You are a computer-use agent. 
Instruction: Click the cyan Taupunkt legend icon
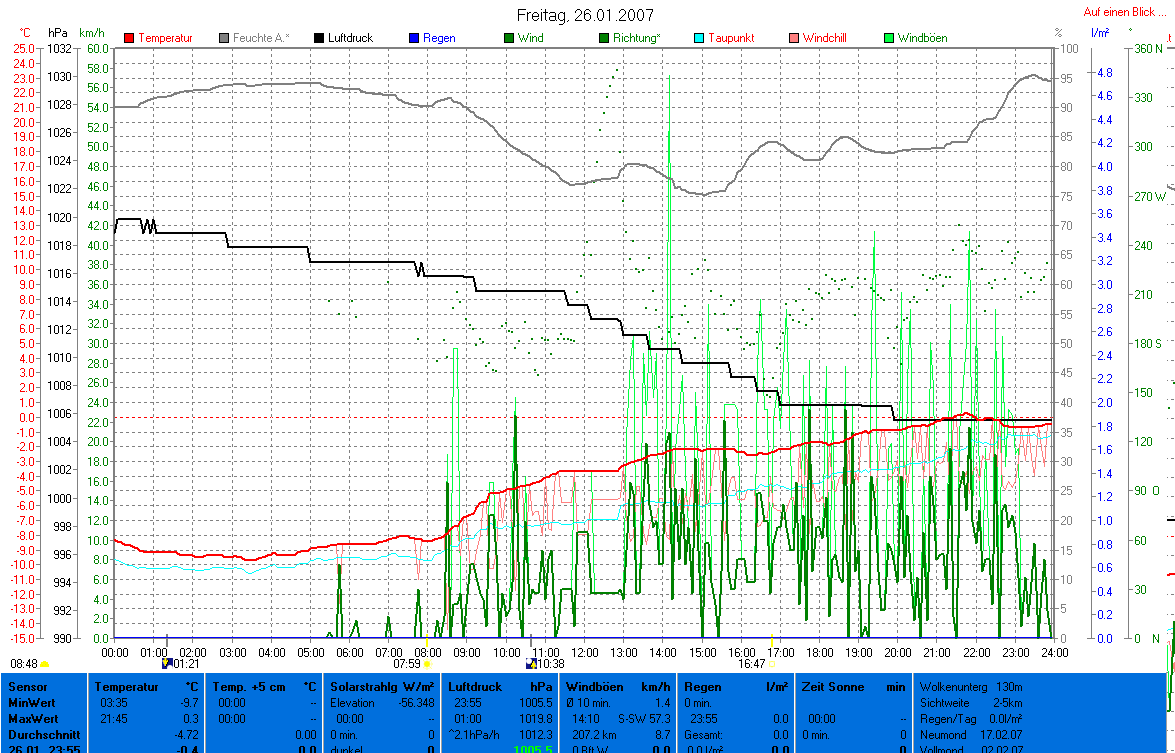[699, 38]
